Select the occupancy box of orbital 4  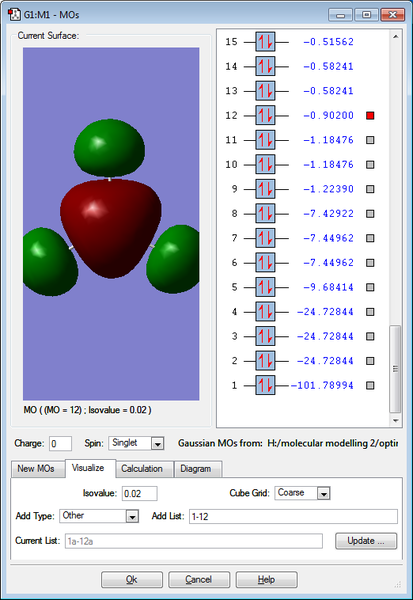265,312
